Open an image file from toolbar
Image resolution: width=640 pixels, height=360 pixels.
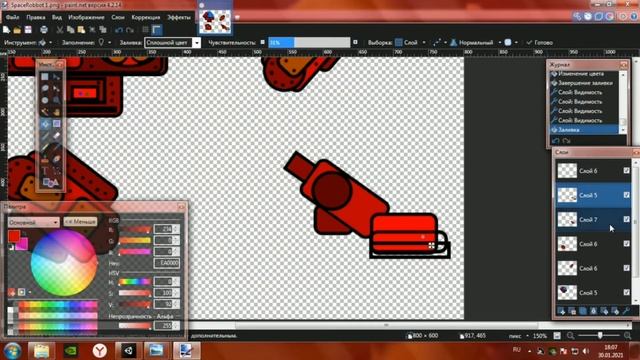(17, 30)
